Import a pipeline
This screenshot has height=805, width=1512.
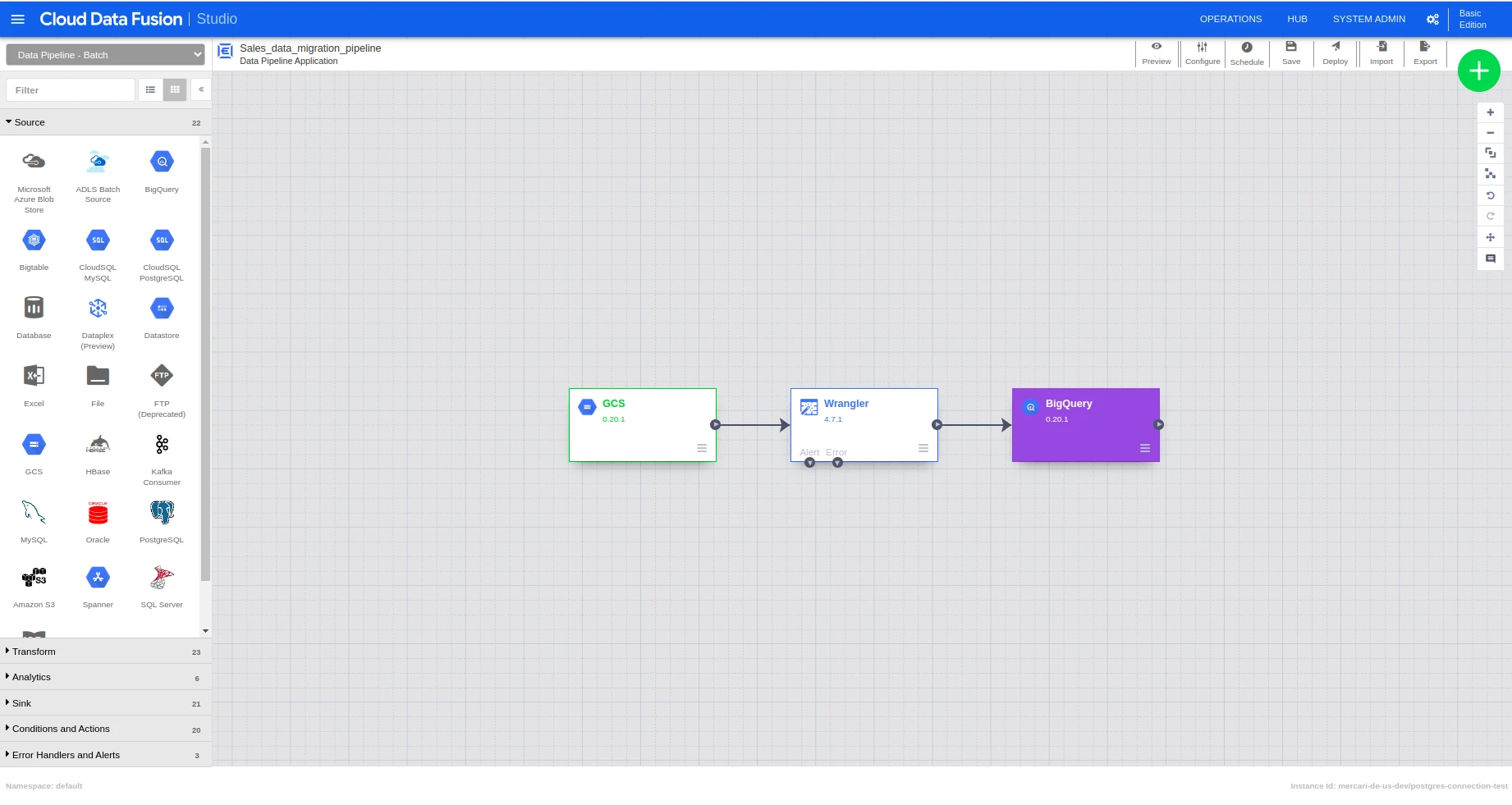(x=1381, y=53)
